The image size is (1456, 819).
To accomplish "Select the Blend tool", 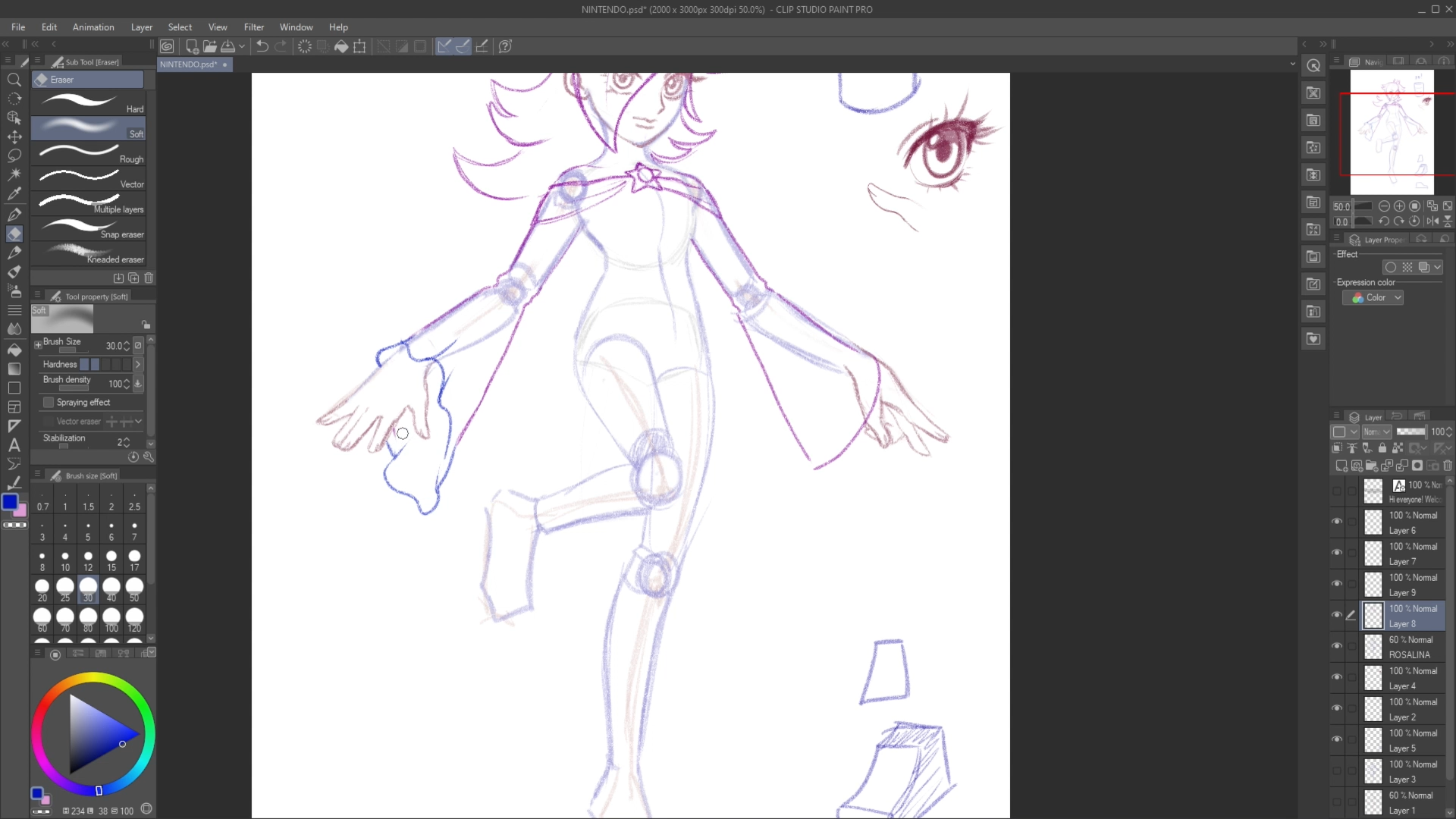I will (14, 328).
